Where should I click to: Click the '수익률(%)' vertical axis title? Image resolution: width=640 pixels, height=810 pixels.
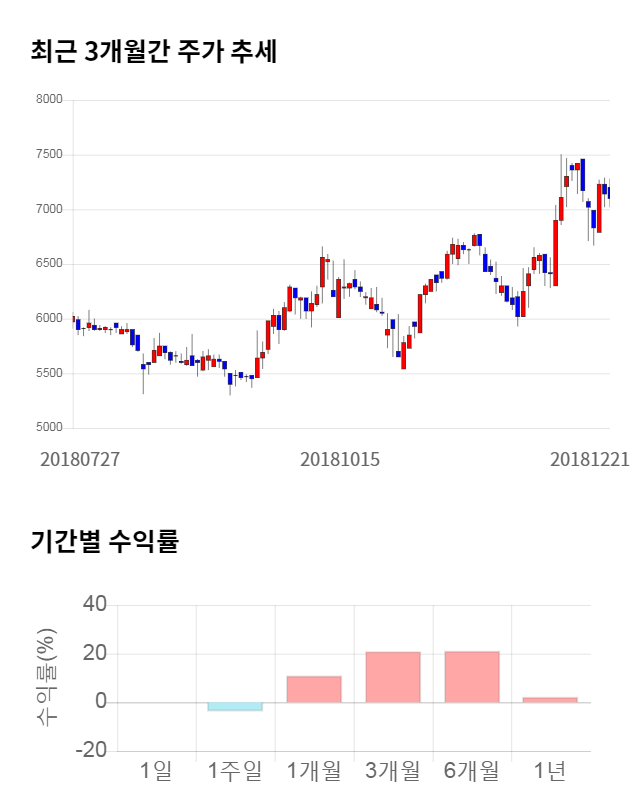tap(46, 677)
